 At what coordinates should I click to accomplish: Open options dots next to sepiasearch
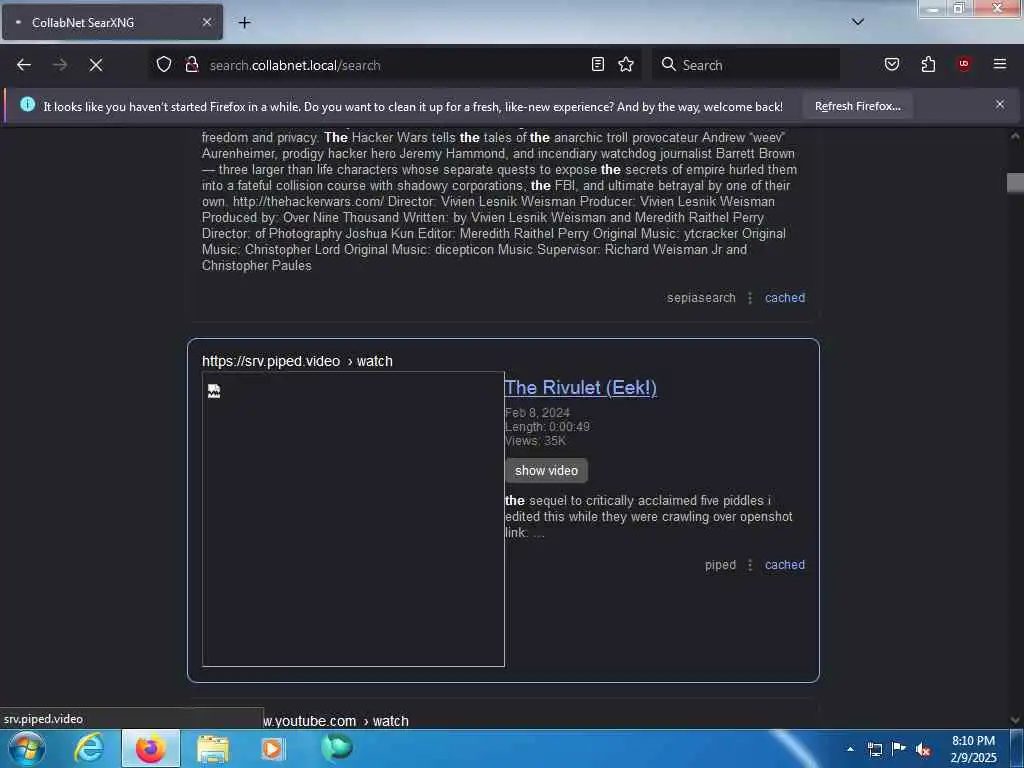click(x=750, y=298)
